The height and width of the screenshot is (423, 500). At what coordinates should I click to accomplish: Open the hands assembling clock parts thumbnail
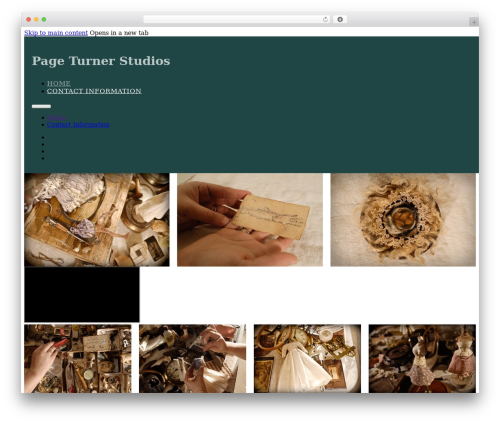193,358
